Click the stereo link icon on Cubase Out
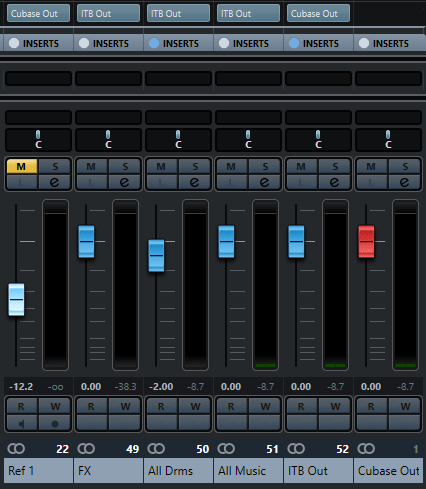This screenshot has height=489, width=426. (x=366, y=449)
